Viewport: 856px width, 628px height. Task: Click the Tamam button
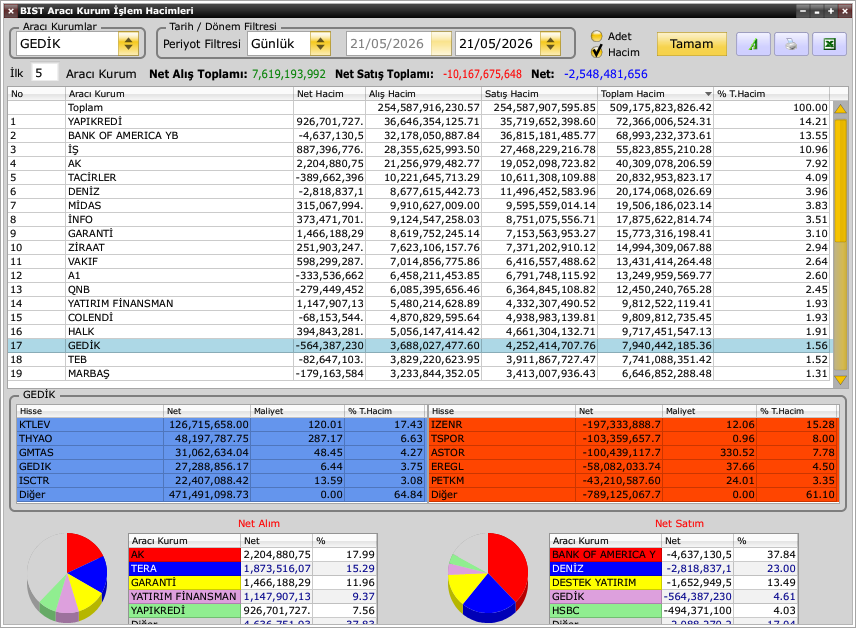(x=691, y=44)
